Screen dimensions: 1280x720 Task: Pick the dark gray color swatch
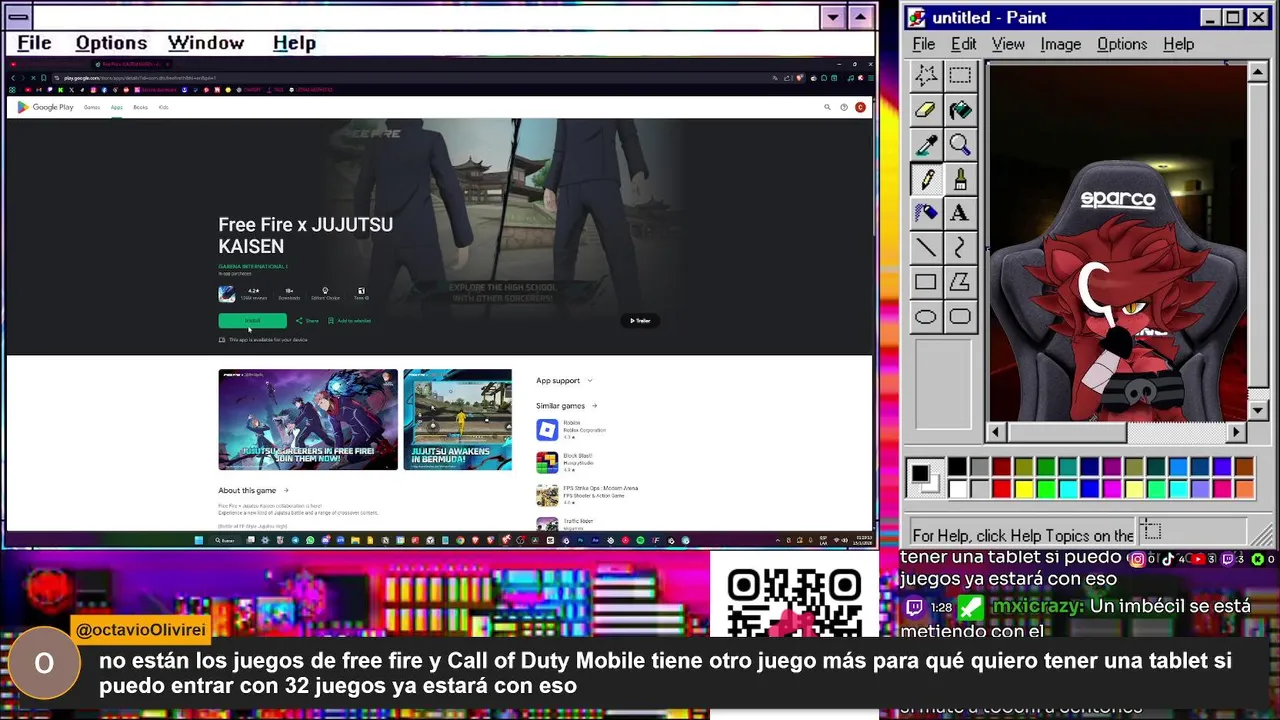pyautogui.click(x=979, y=467)
